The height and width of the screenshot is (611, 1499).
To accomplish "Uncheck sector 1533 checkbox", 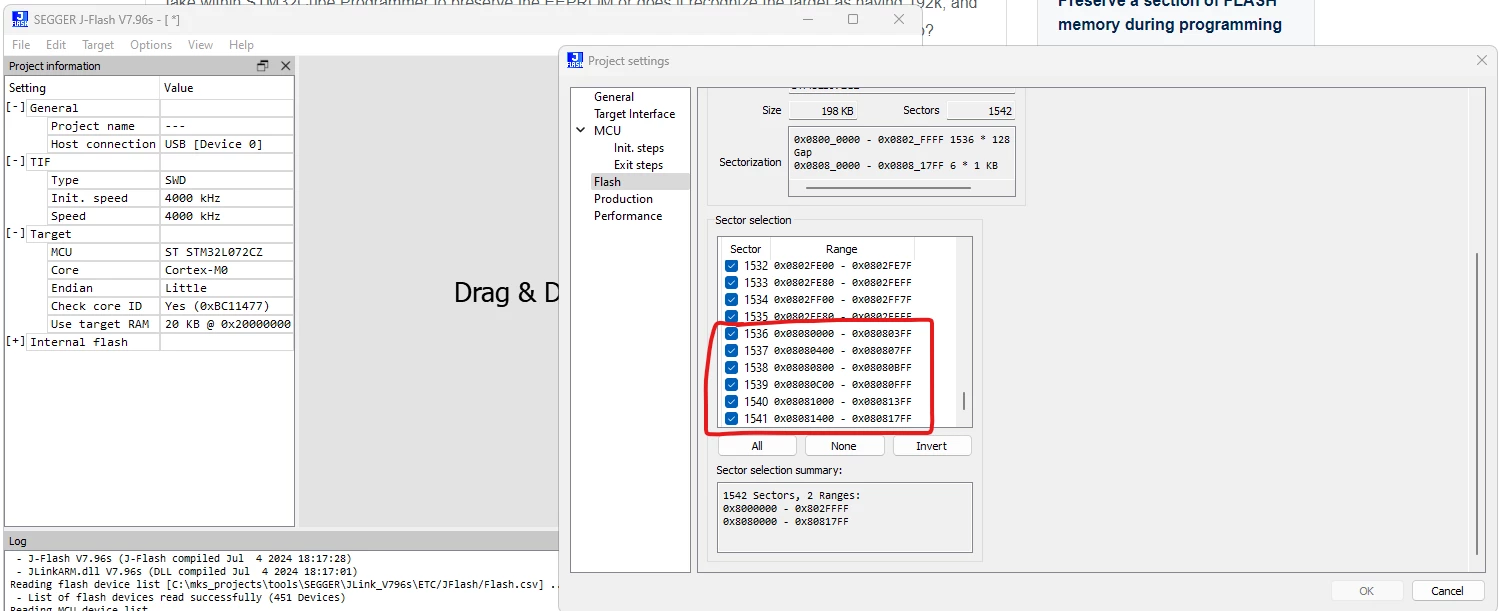I will click(732, 283).
